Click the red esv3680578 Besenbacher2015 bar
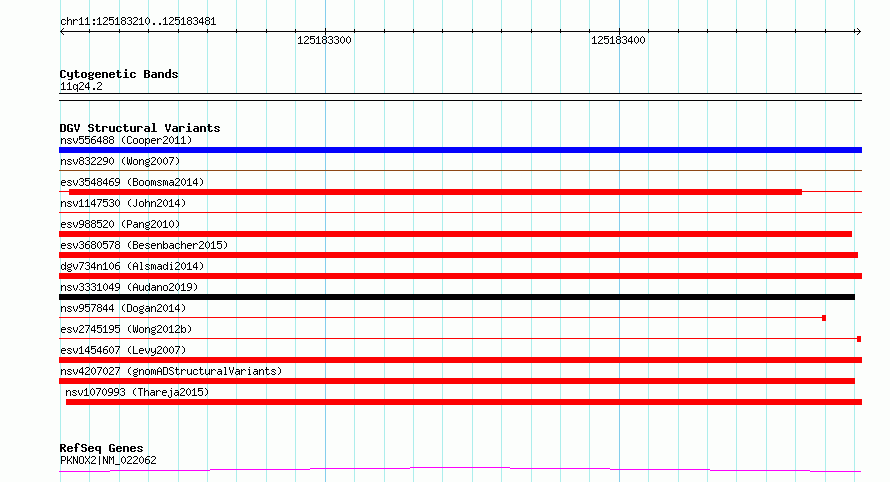 pyautogui.click(x=458, y=255)
